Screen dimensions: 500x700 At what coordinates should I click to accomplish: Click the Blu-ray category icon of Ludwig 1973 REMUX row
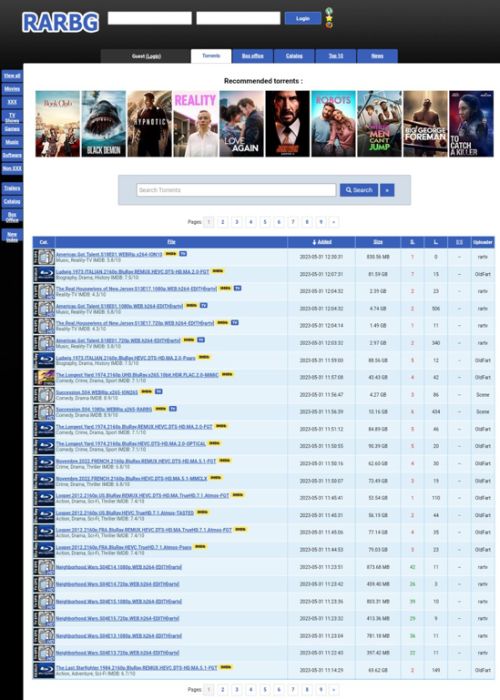click(44, 274)
